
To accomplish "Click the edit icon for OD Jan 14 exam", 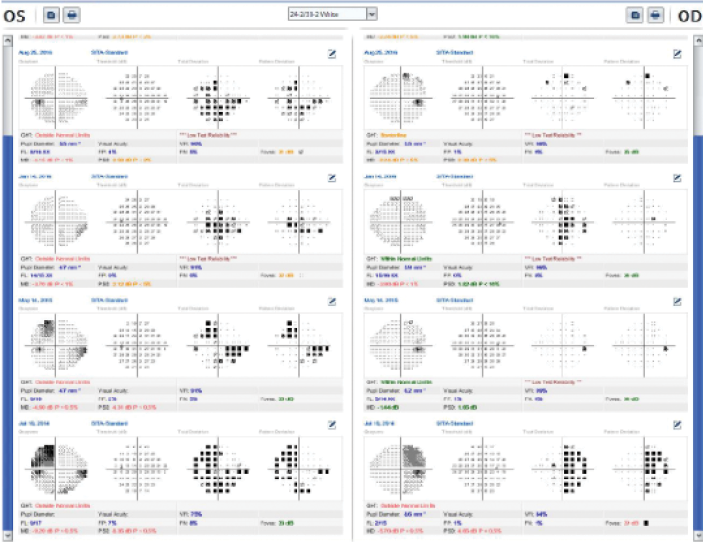I will 677,178.
